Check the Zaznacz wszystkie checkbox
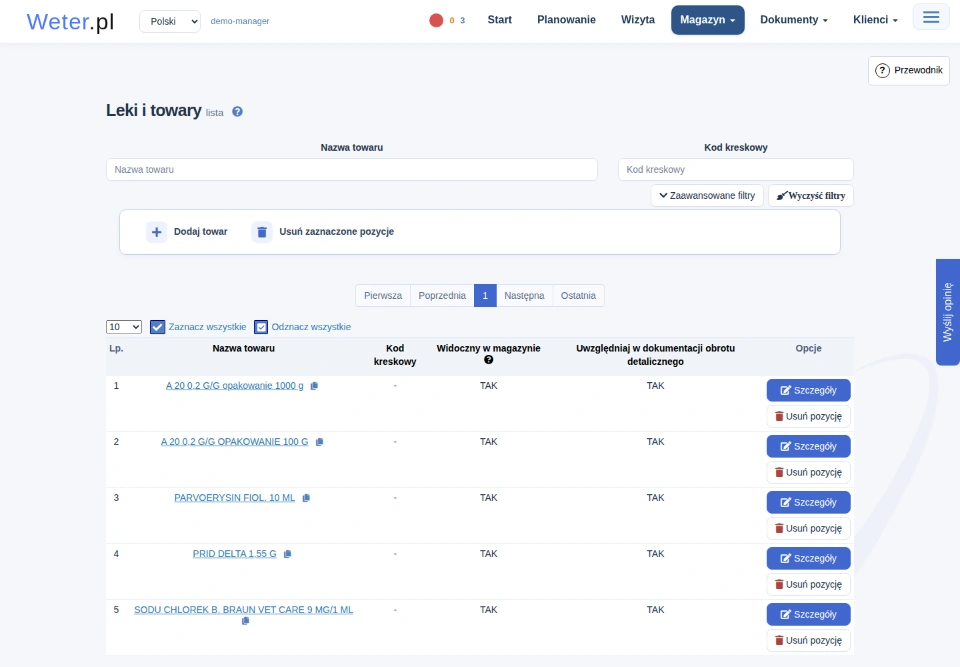Screen dimensions: 960x667 coord(157,327)
